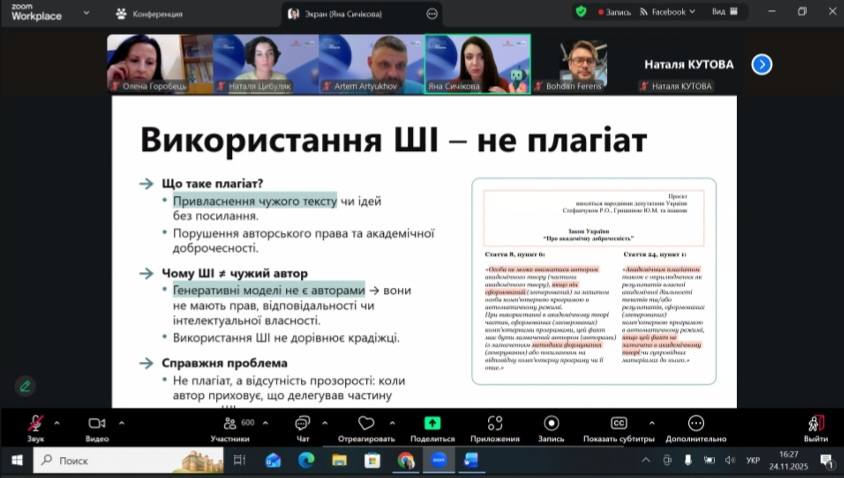The height and width of the screenshot is (478, 844).
Task: Toggle Показать субтитры captions
Action: pyautogui.click(x=618, y=423)
